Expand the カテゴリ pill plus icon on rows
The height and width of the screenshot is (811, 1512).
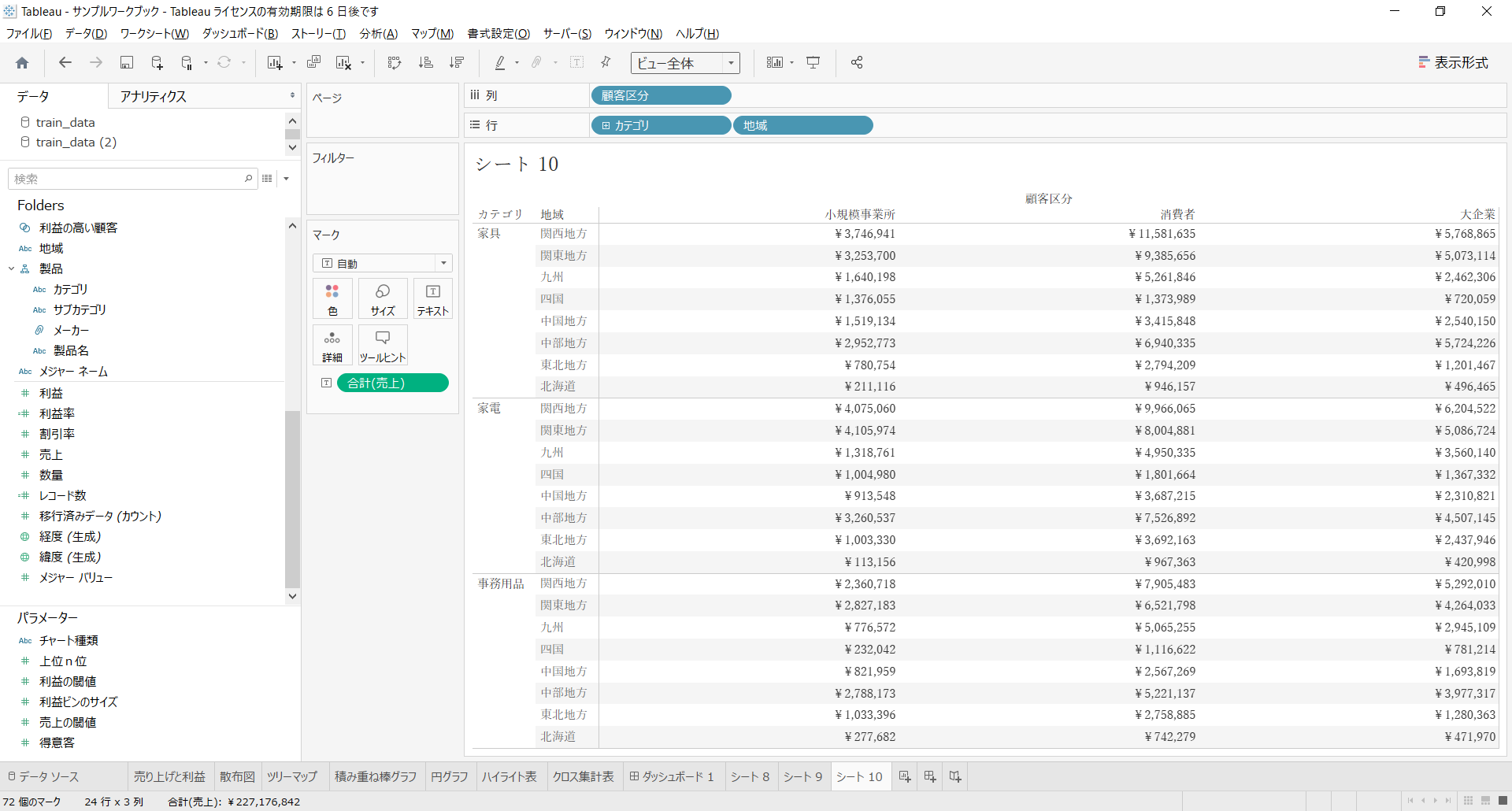pos(606,126)
